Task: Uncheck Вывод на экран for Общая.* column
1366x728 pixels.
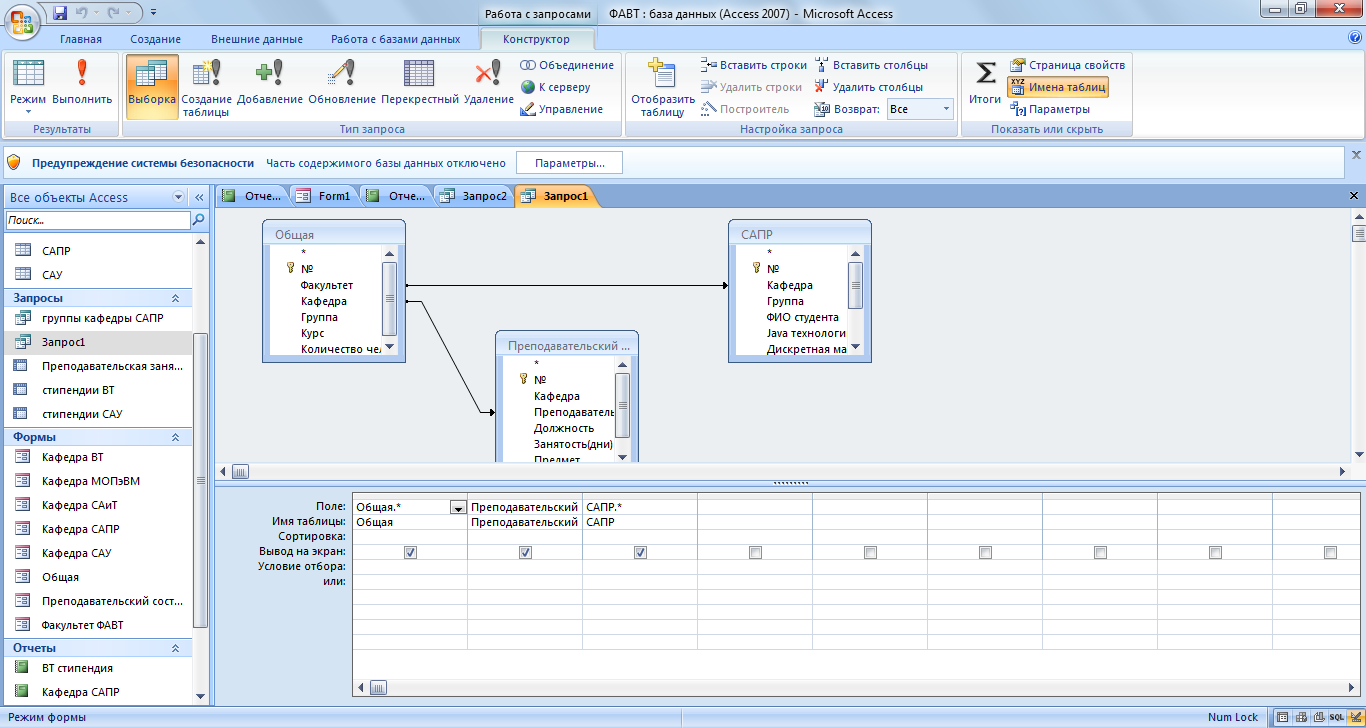Action: [410, 552]
